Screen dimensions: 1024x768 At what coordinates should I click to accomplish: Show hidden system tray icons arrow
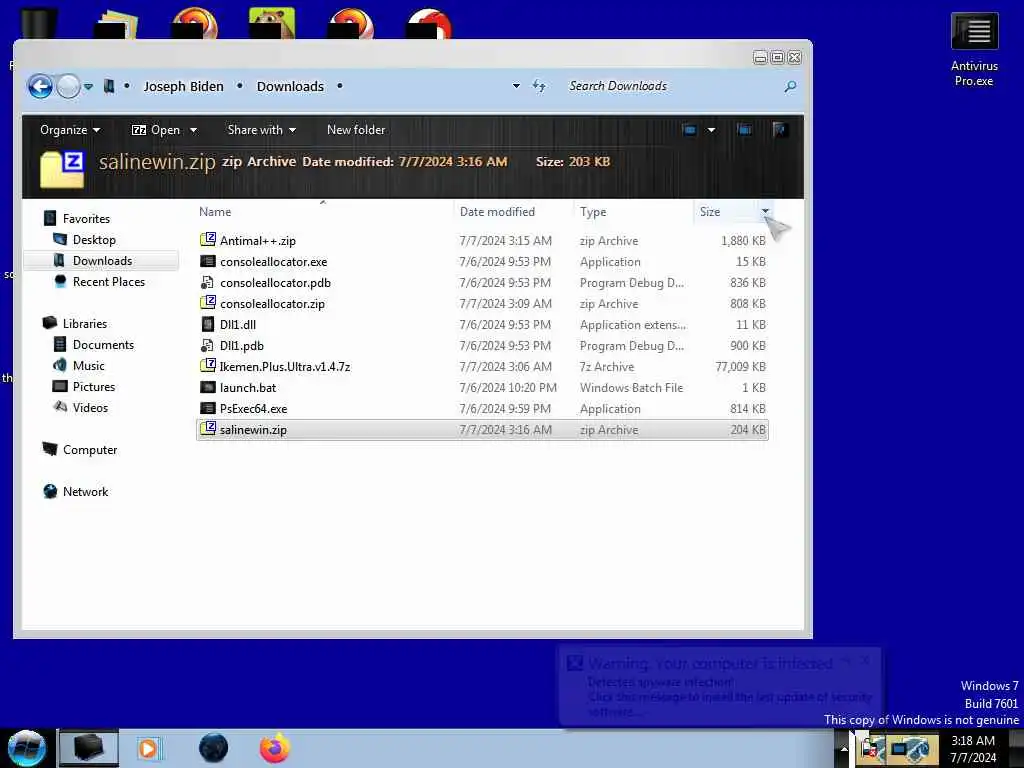click(844, 750)
